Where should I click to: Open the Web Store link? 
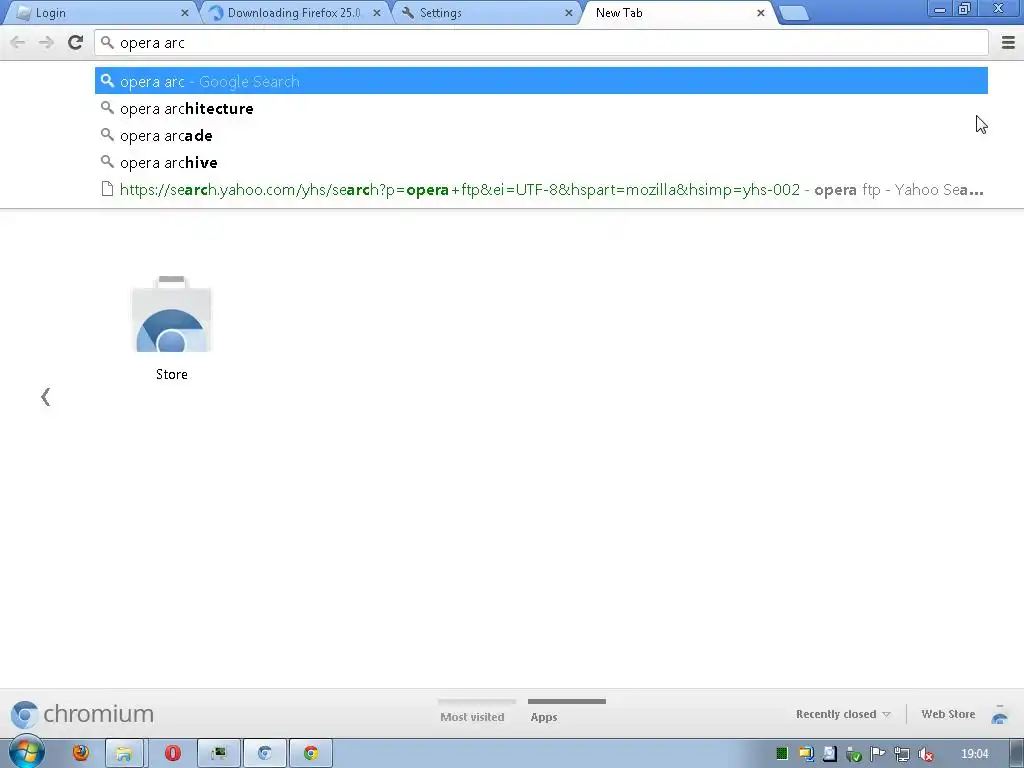coord(948,714)
